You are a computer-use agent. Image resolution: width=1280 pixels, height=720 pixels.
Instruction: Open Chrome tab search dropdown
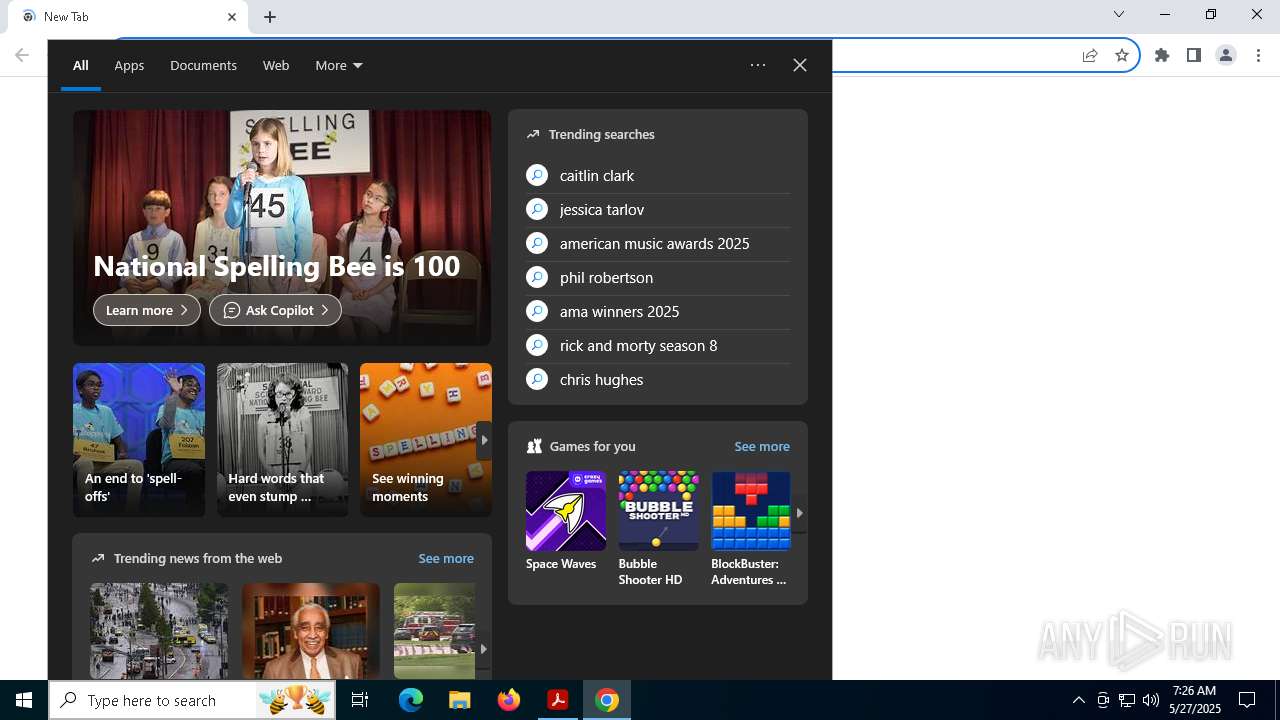pos(1119,14)
